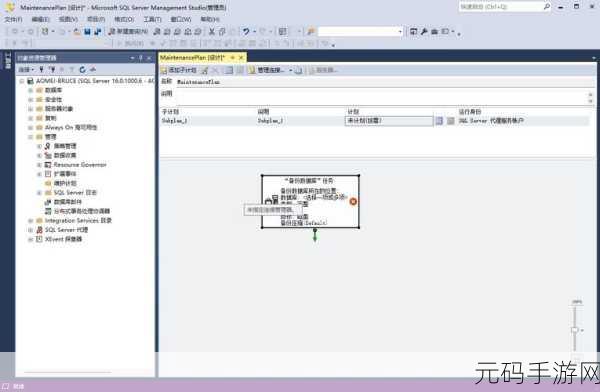Click Manage Connections (管理连接) button
600x392 pixels.
(266, 70)
